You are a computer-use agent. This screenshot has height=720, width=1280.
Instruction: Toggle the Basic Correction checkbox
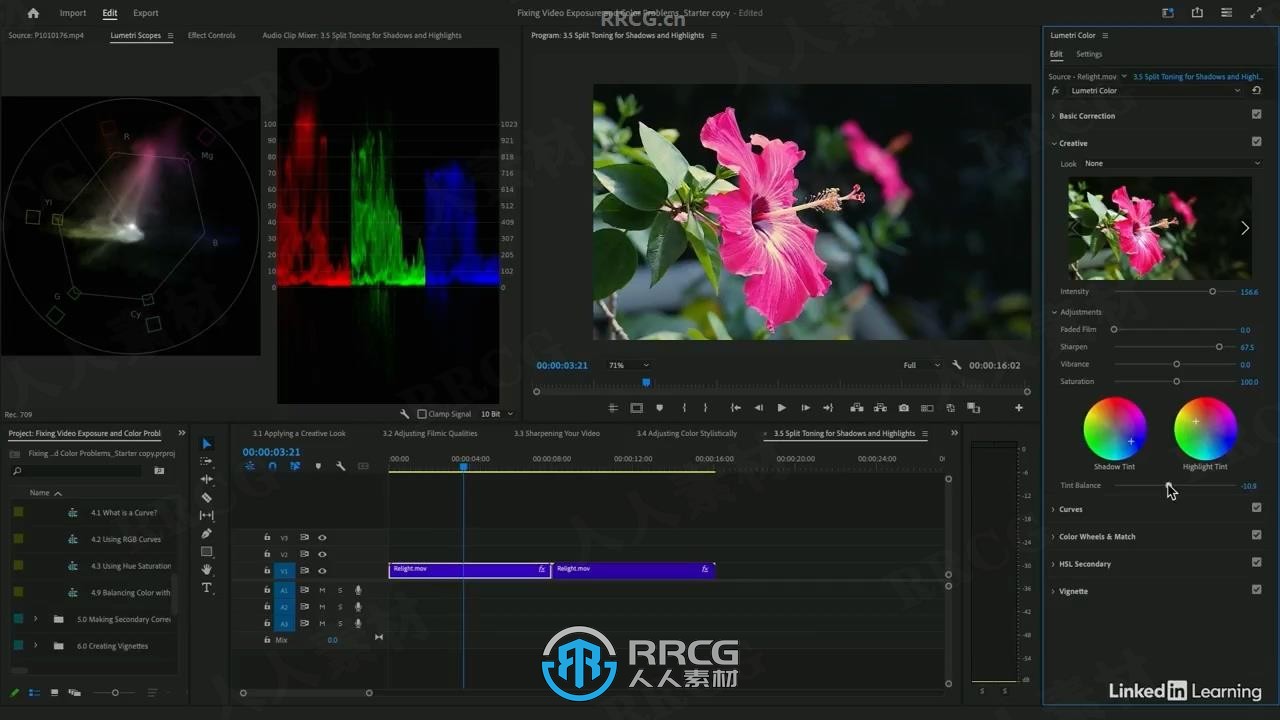click(1257, 115)
